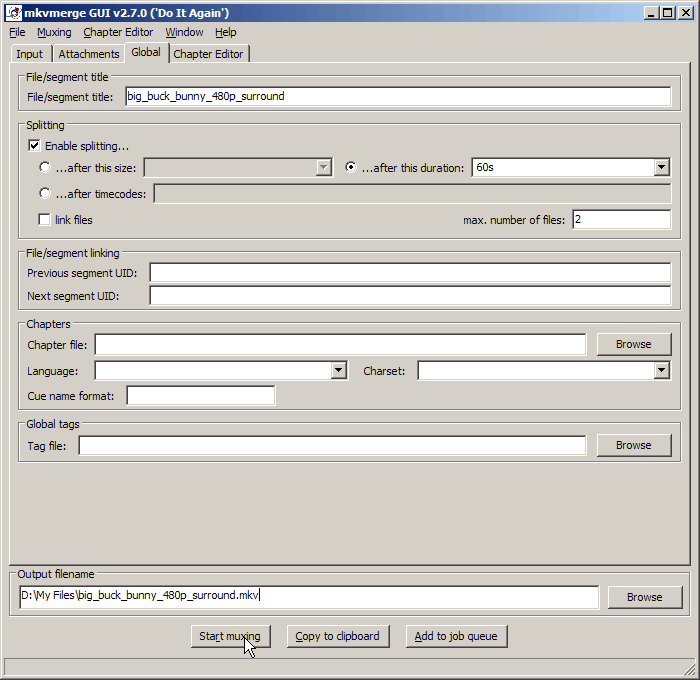Uncheck the Enable splitting checkbox
700x680 pixels.
[x=34, y=146]
